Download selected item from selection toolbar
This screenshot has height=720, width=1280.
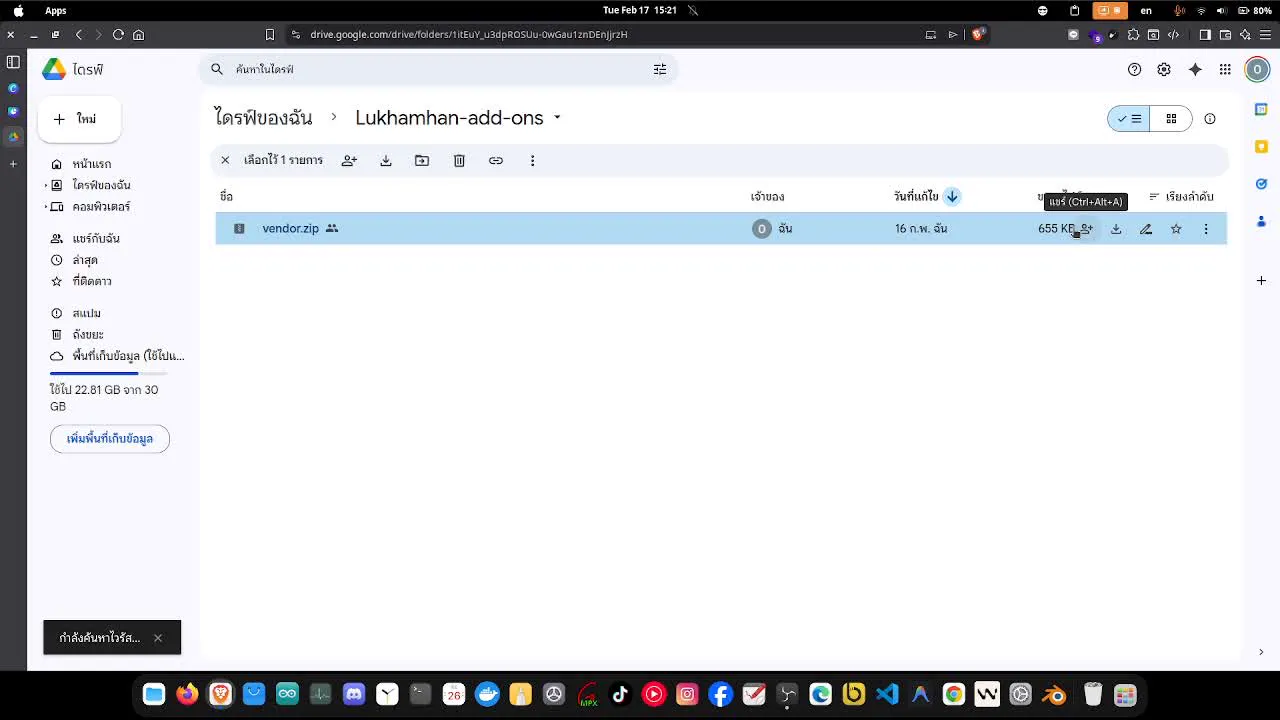coord(386,160)
